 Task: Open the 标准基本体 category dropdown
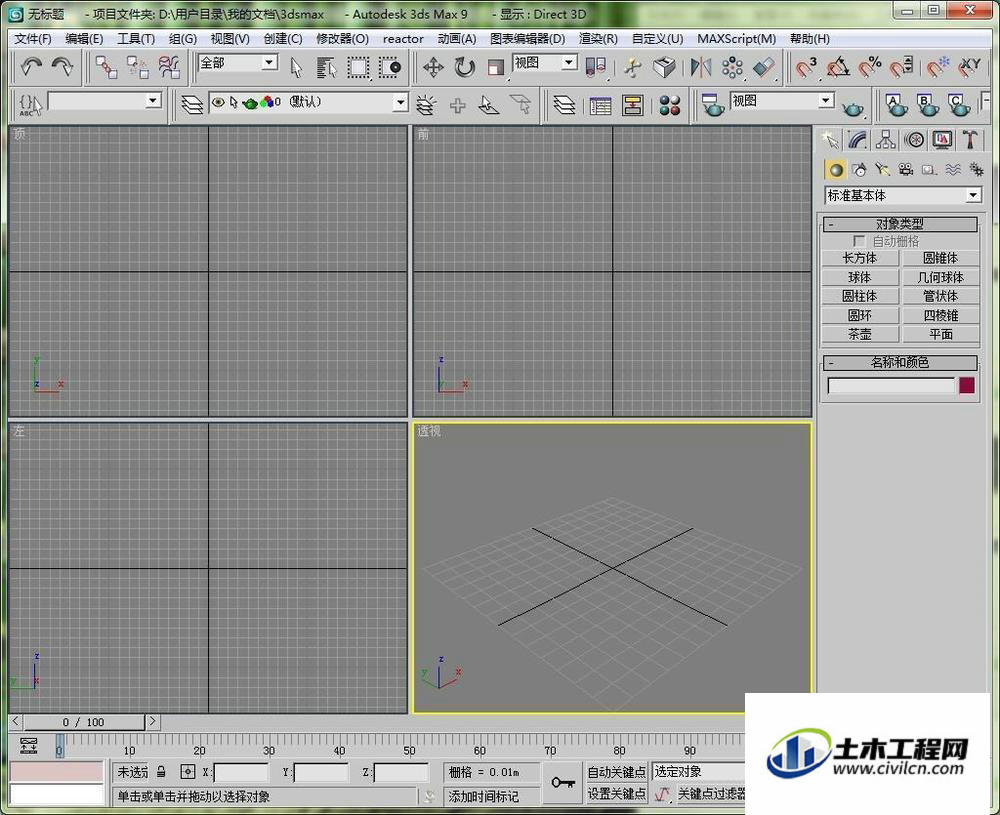coord(973,195)
